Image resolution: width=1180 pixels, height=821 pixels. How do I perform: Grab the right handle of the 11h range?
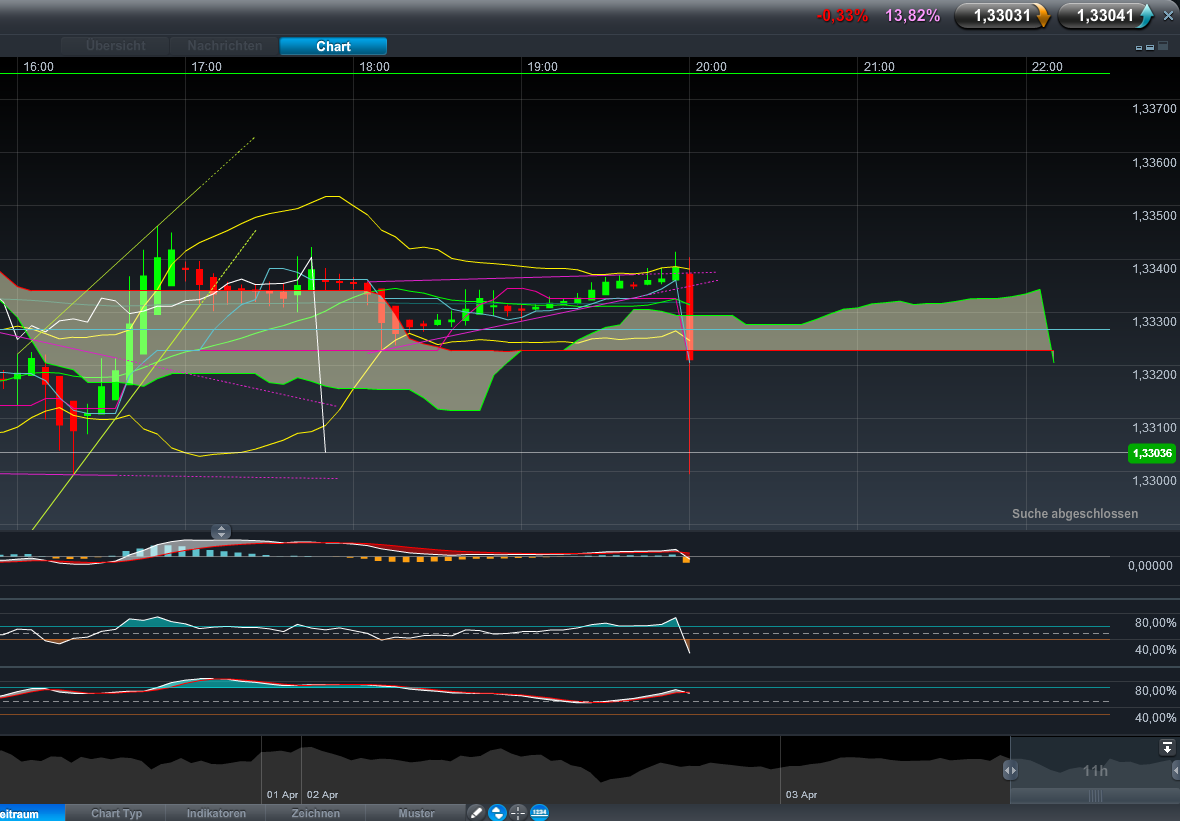coord(1175,771)
